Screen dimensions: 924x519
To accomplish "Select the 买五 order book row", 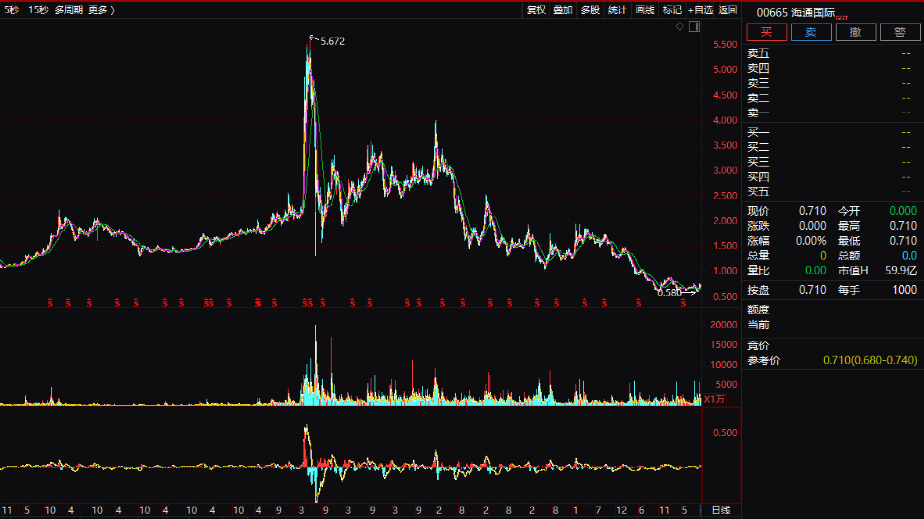I will (x=832, y=191).
